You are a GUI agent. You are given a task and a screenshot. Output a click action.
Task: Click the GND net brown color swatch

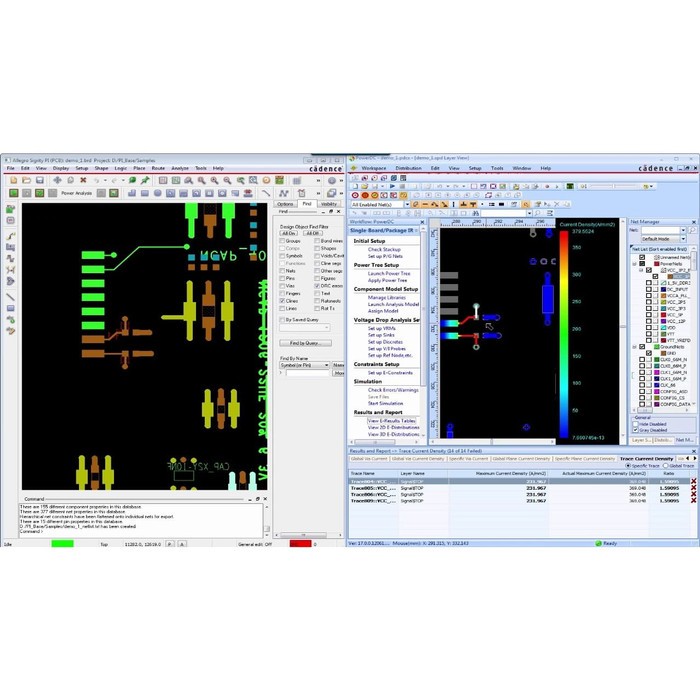[663, 353]
